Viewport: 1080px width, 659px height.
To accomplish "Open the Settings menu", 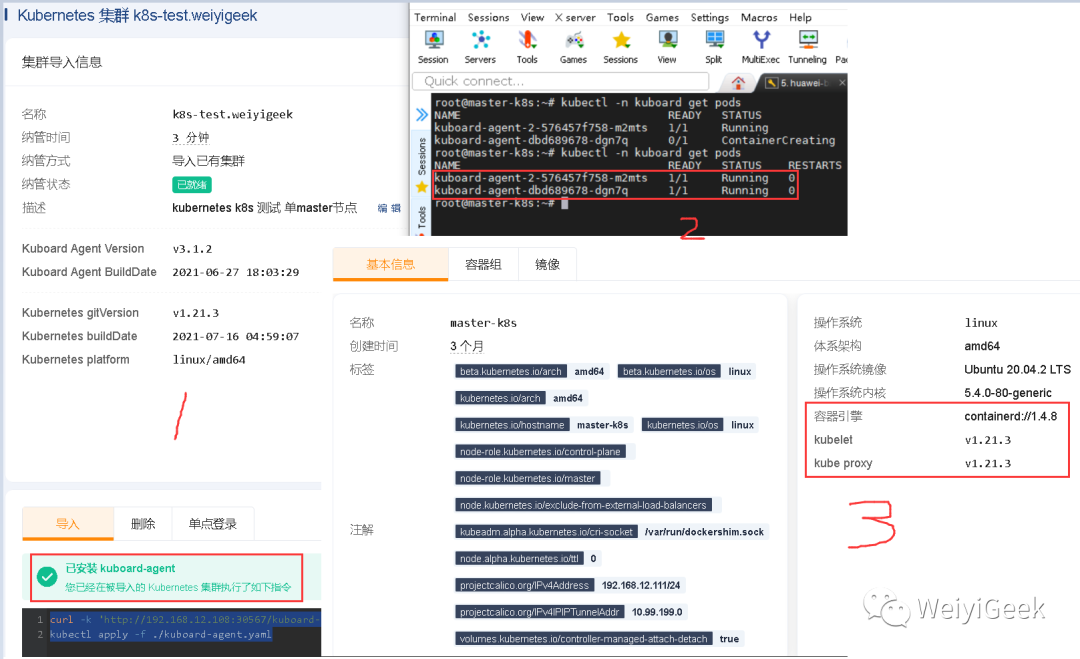I will (x=709, y=17).
